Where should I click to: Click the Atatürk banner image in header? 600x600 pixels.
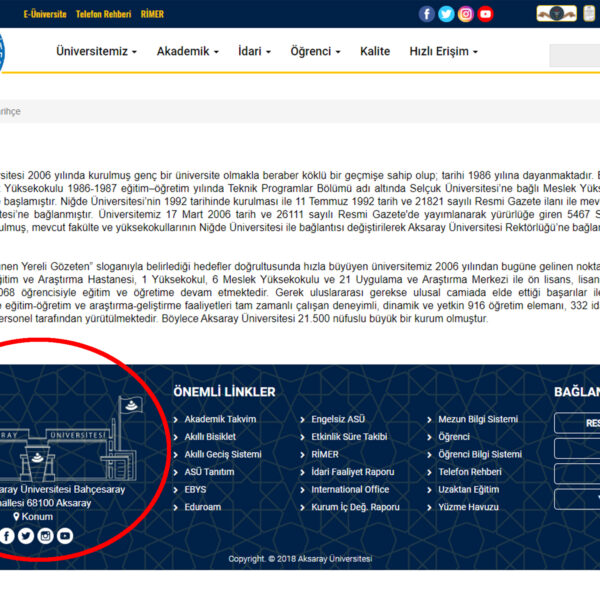click(x=556, y=14)
